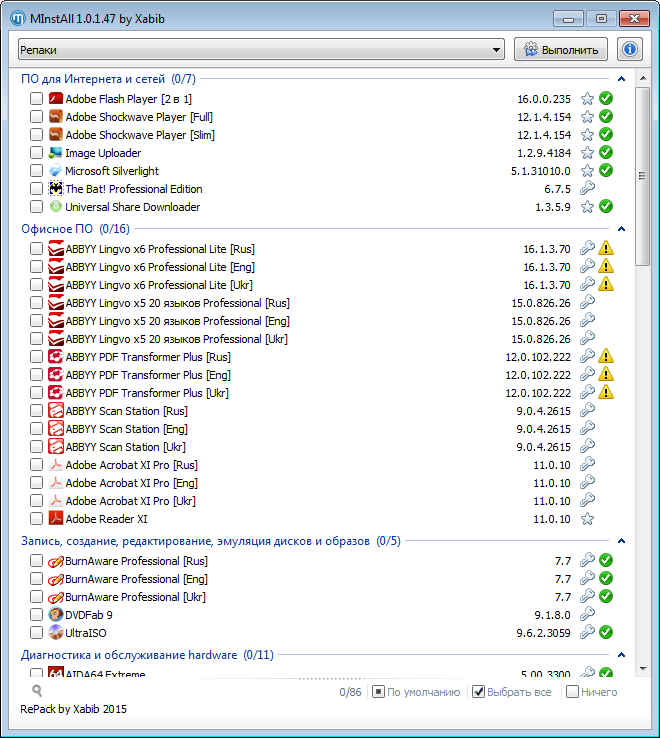Click the Image Uploader app icon

pyautogui.click(x=56, y=153)
